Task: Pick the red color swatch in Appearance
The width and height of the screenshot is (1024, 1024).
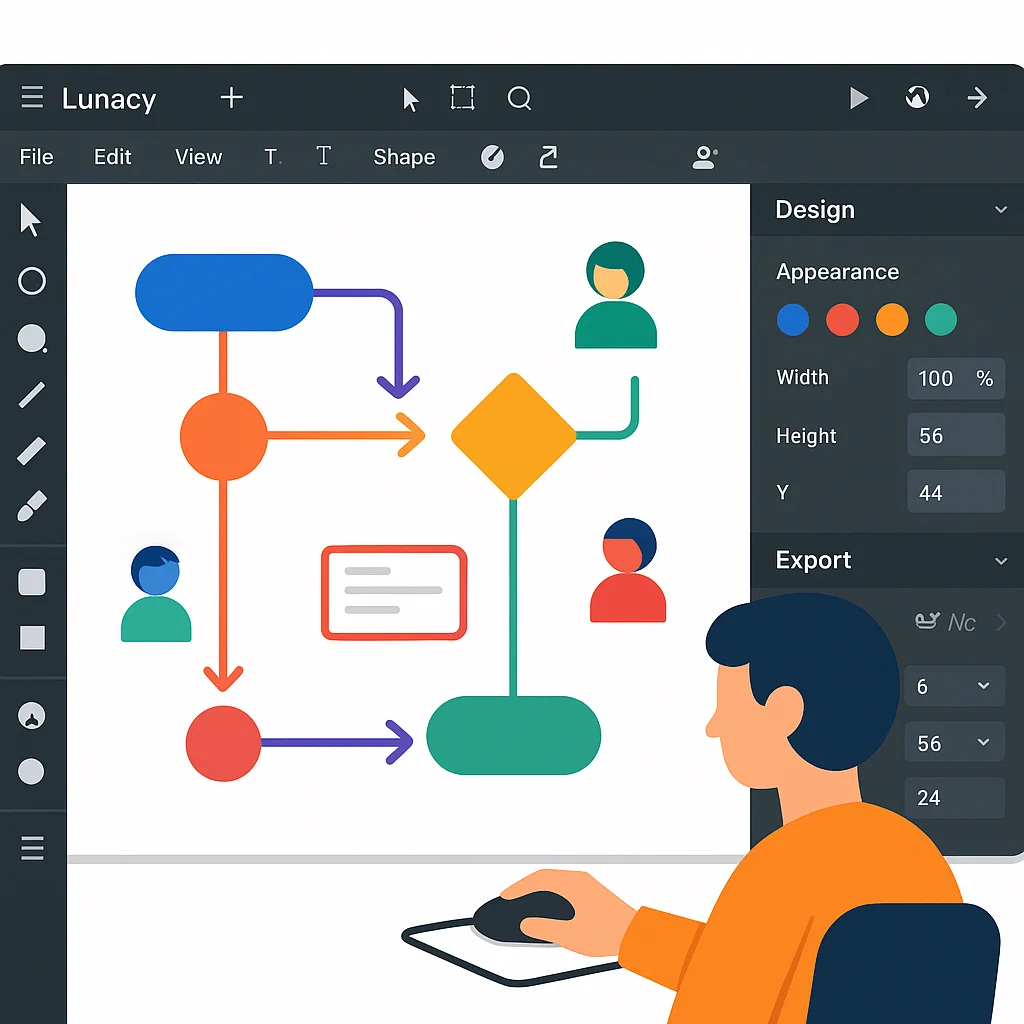Action: click(x=842, y=320)
